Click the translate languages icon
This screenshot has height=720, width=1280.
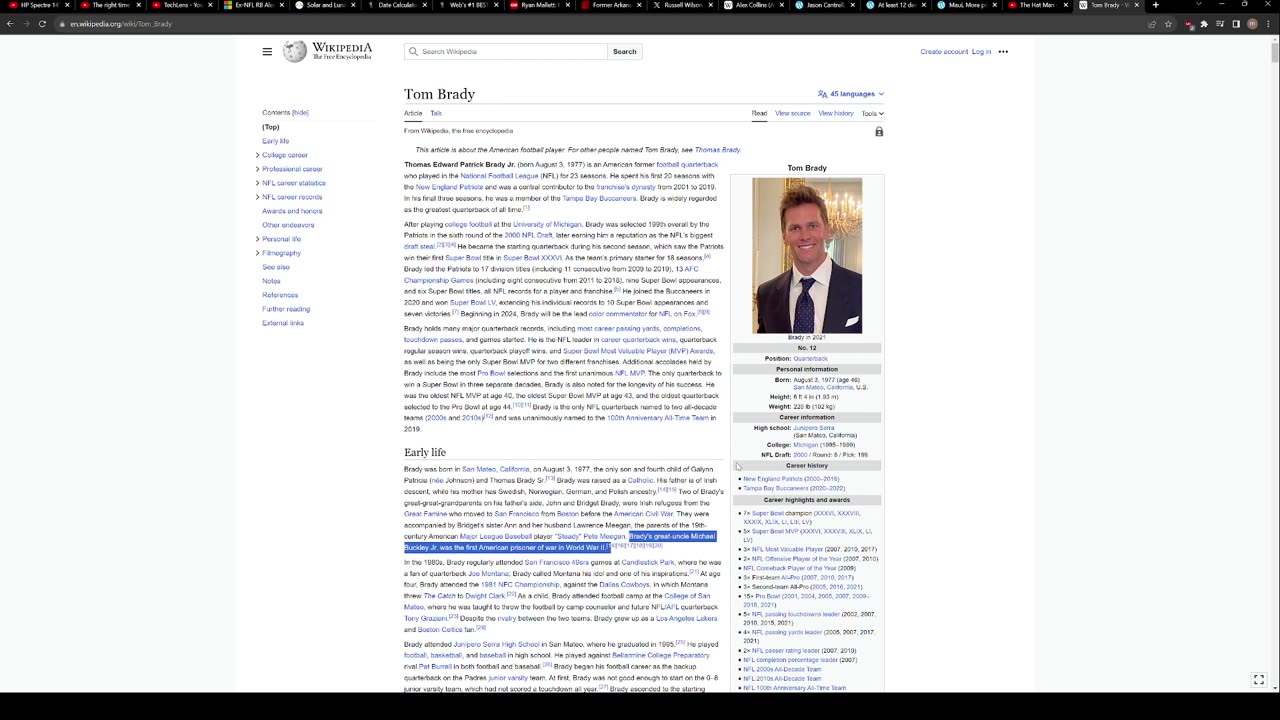(x=822, y=94)
